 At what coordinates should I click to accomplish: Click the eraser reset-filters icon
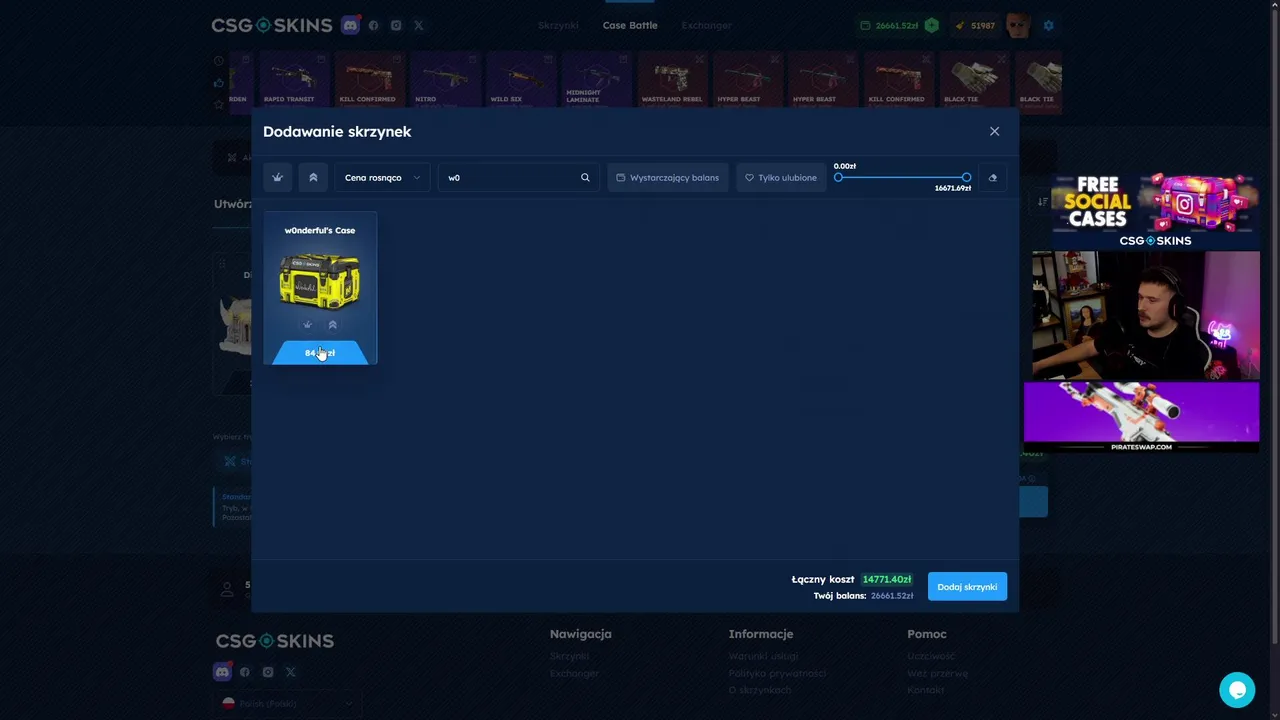(992, 178)
